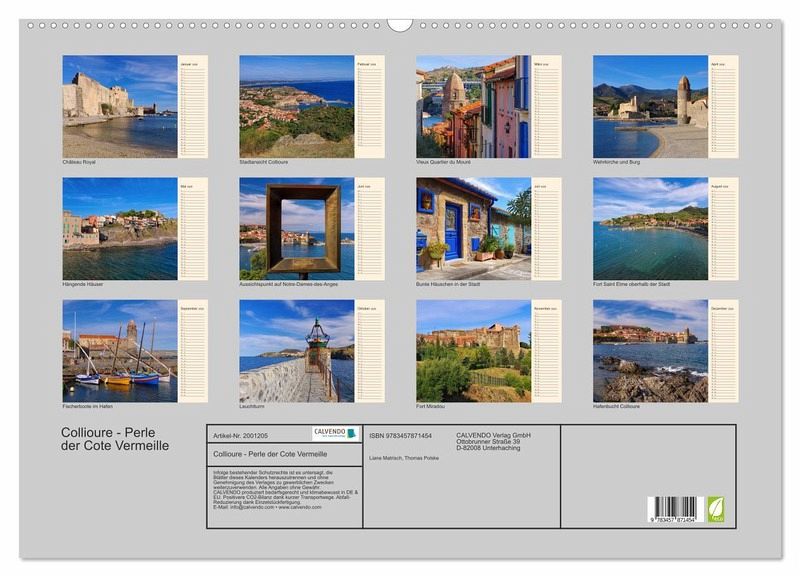Open the picture-frame viewpoint photo
Viewport: 800px width, 577px height.
click(296, 229)
